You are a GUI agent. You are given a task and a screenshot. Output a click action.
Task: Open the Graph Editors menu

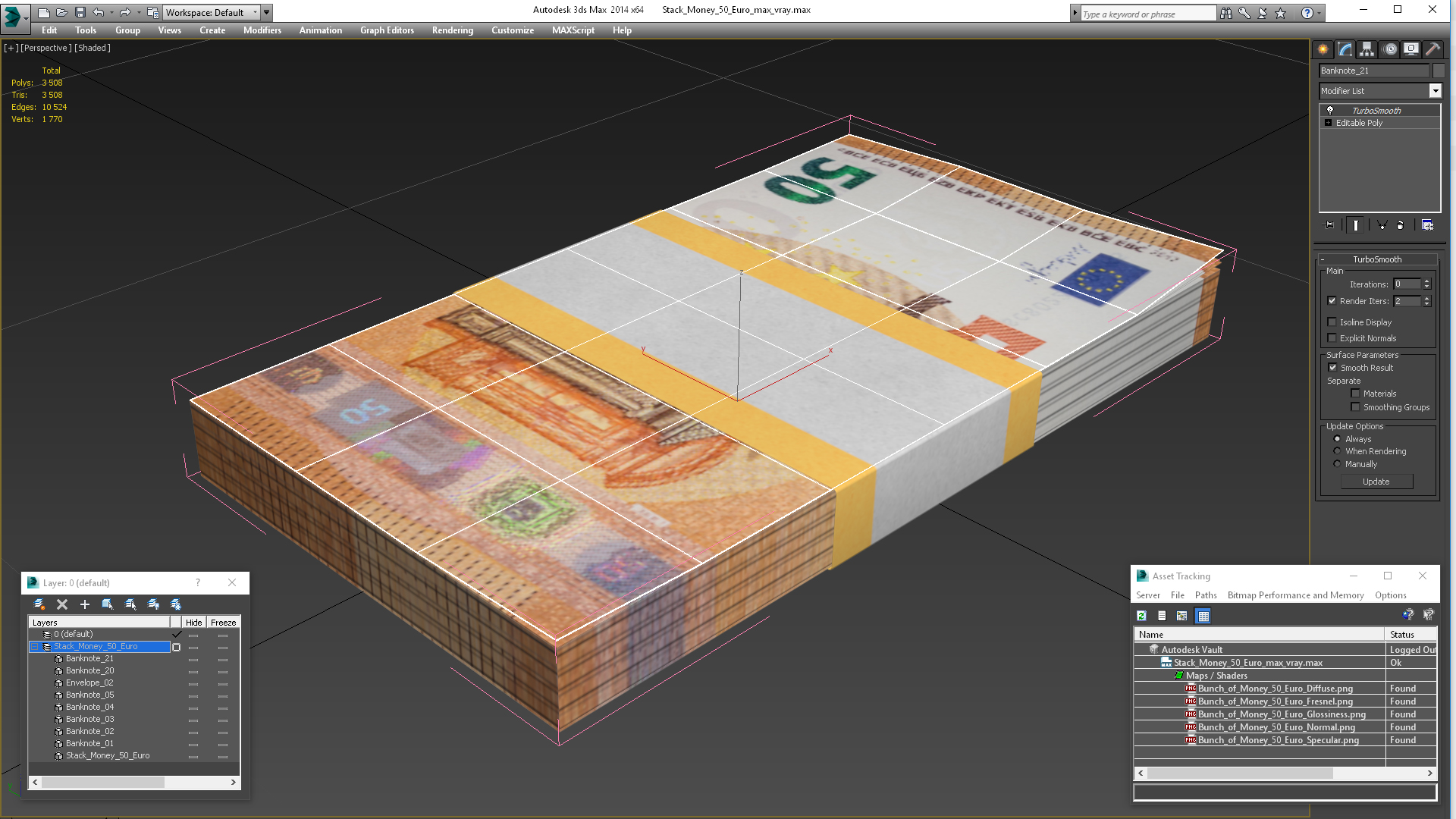pos(387,30)
